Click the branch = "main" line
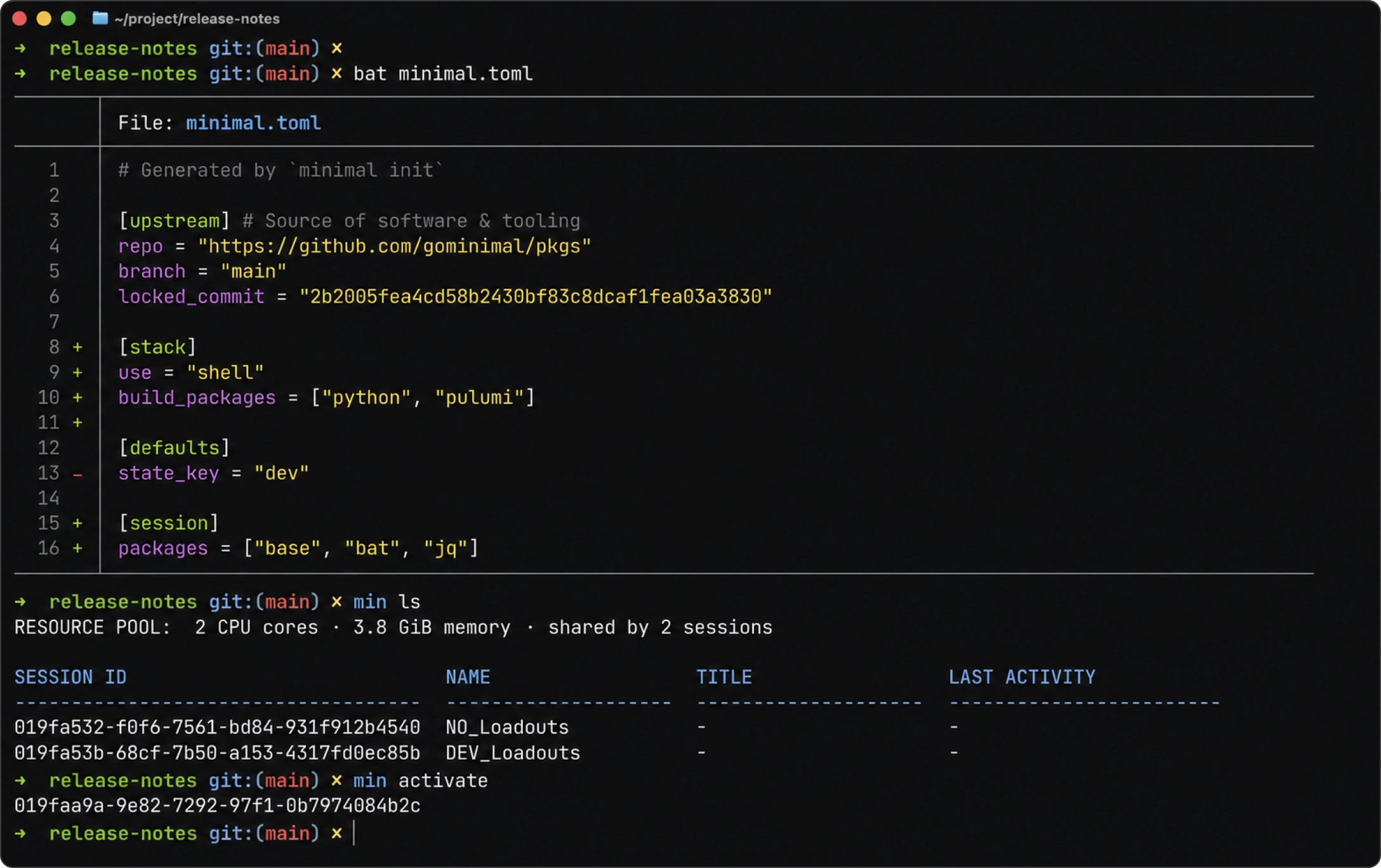 [x=202, y=272]
